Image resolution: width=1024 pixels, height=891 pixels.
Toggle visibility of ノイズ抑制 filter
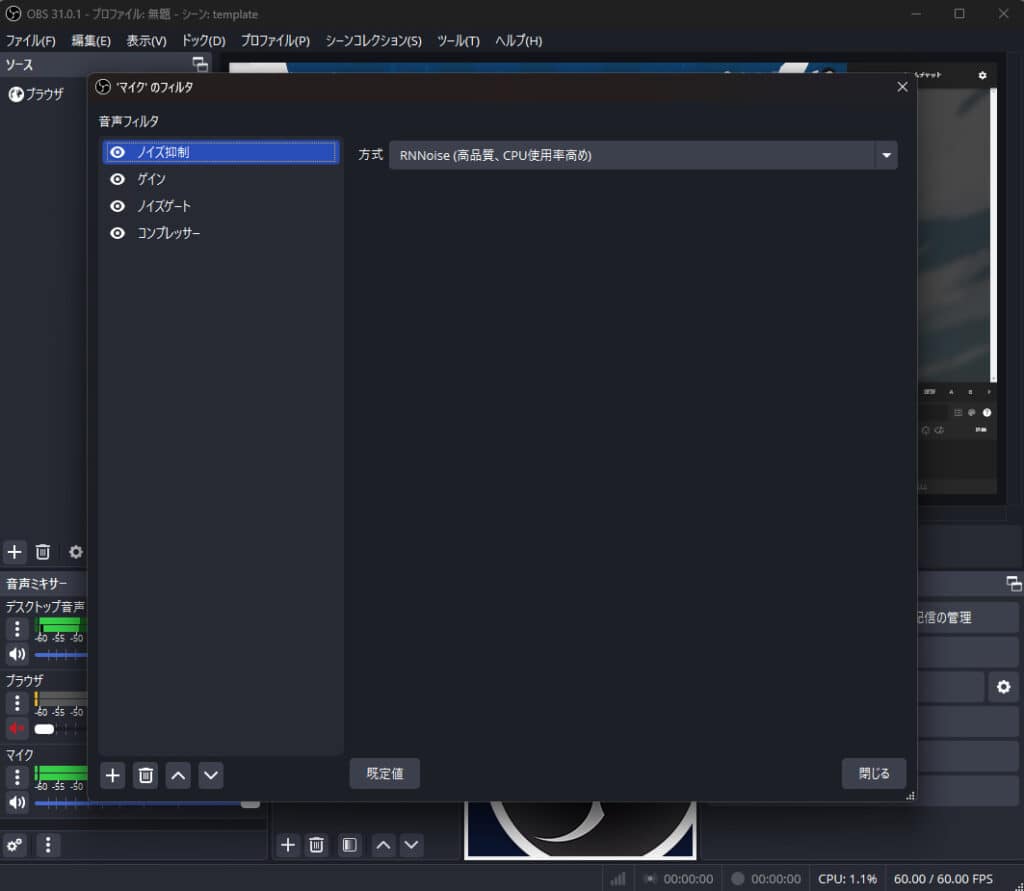coord(118,152)
